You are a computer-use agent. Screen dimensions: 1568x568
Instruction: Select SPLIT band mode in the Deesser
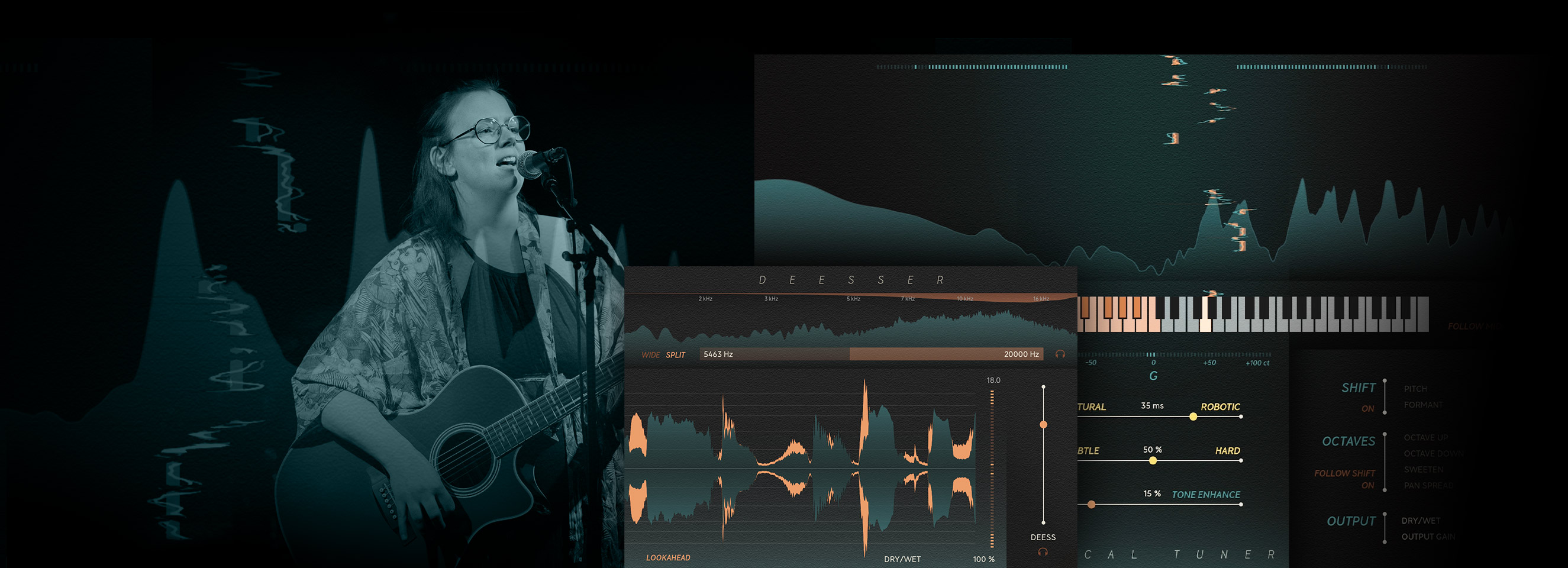[x=675, y=355]
